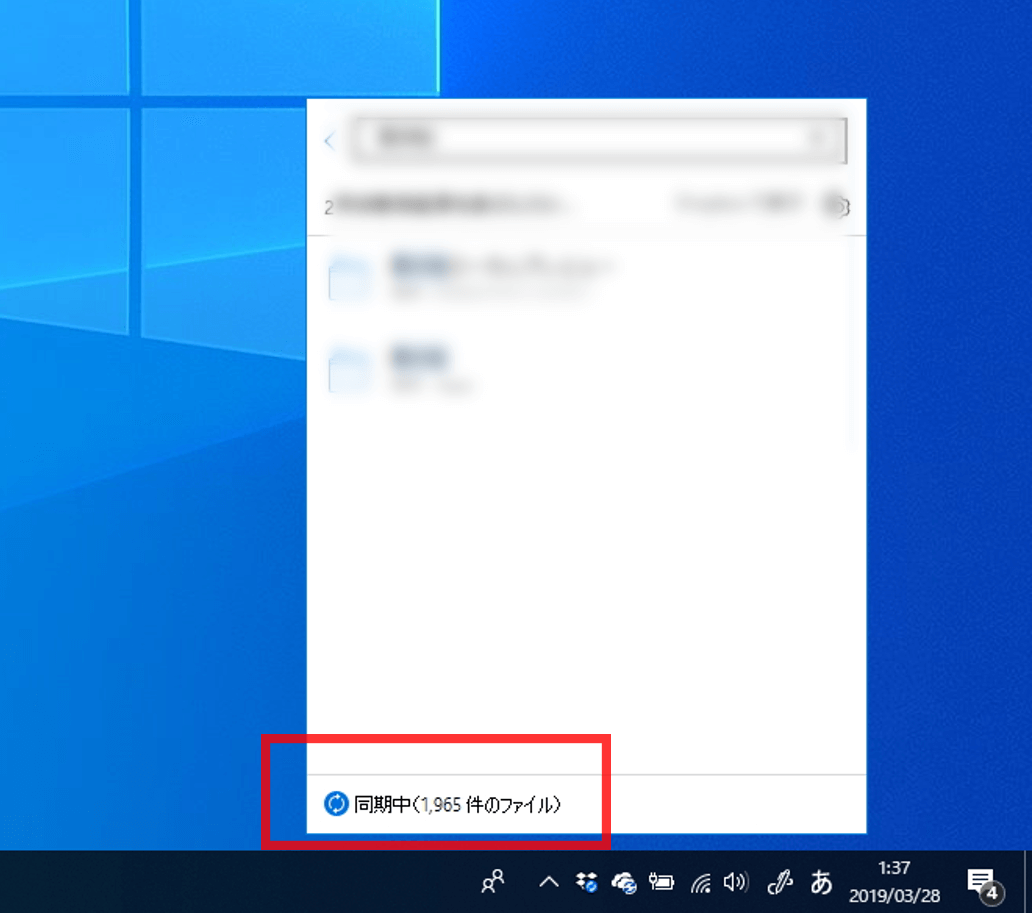1032x913 pixels.
Task: Open the clock showing 1:37 2019/03/28
Action: [x=894, y=882]
